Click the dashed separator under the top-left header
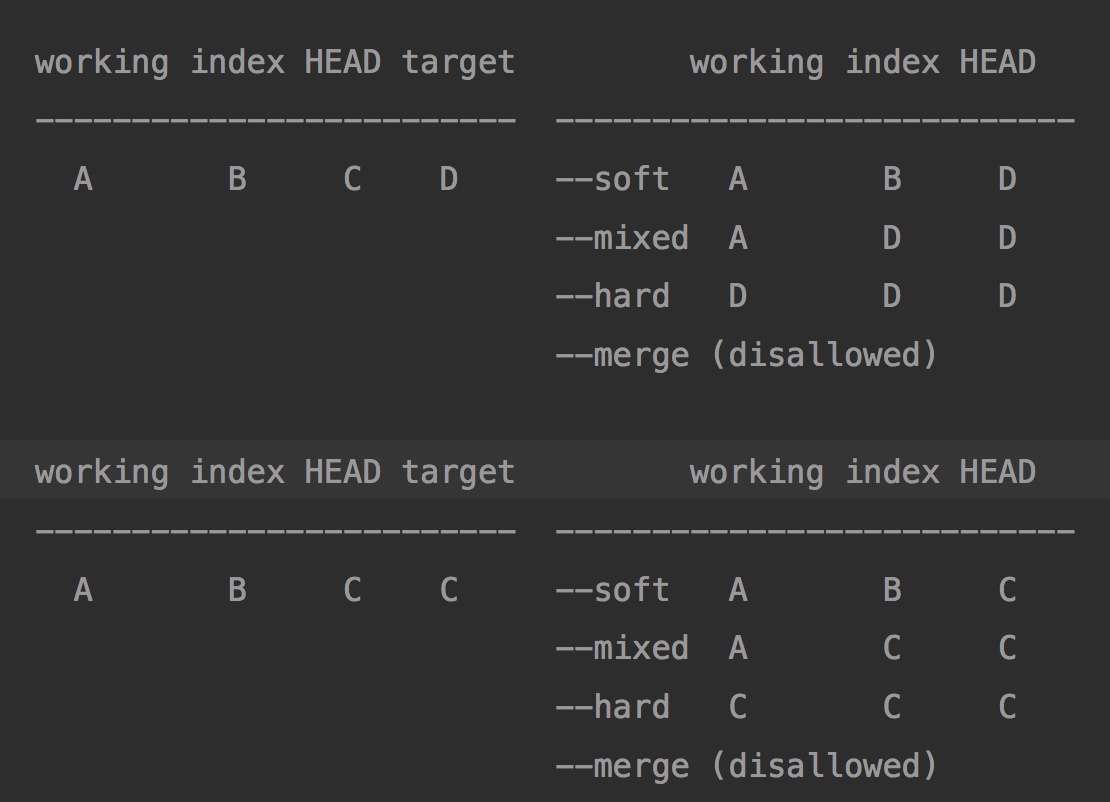 point(275,120)
